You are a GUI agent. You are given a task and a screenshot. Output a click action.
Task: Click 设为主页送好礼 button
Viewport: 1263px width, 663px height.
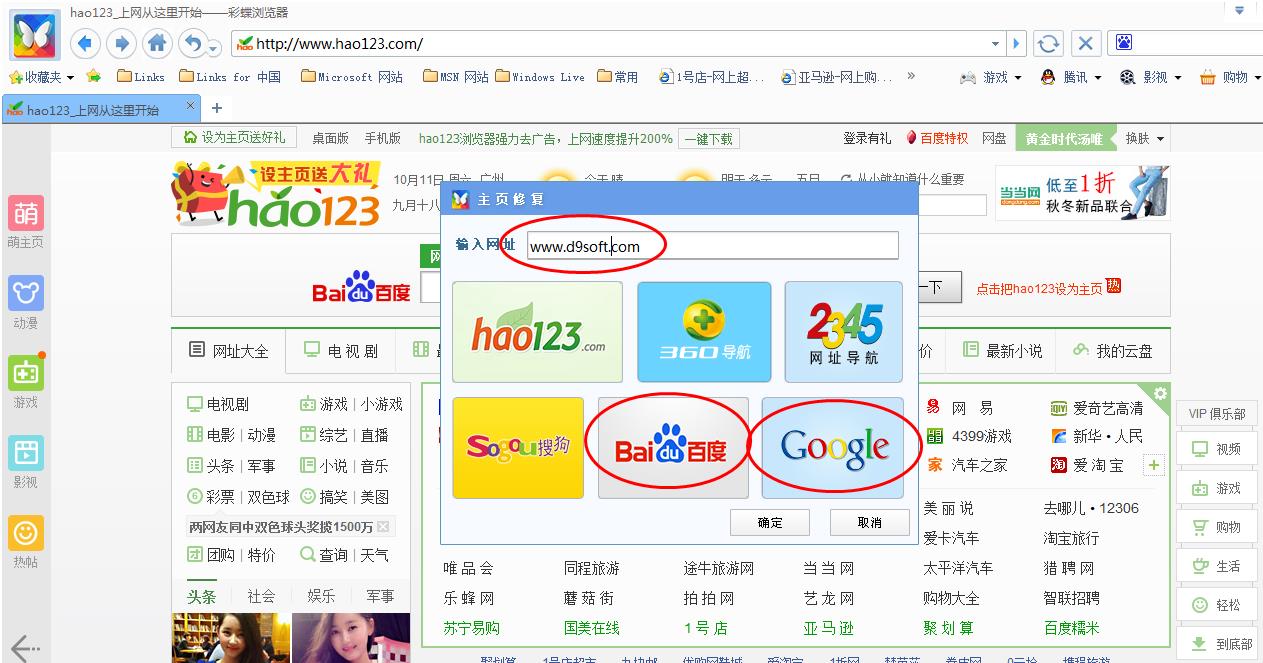[x=235, y=138]
